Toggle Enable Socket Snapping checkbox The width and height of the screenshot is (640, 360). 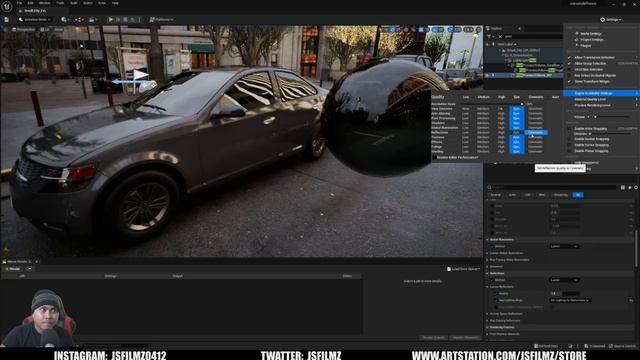[x=569, y=139]
